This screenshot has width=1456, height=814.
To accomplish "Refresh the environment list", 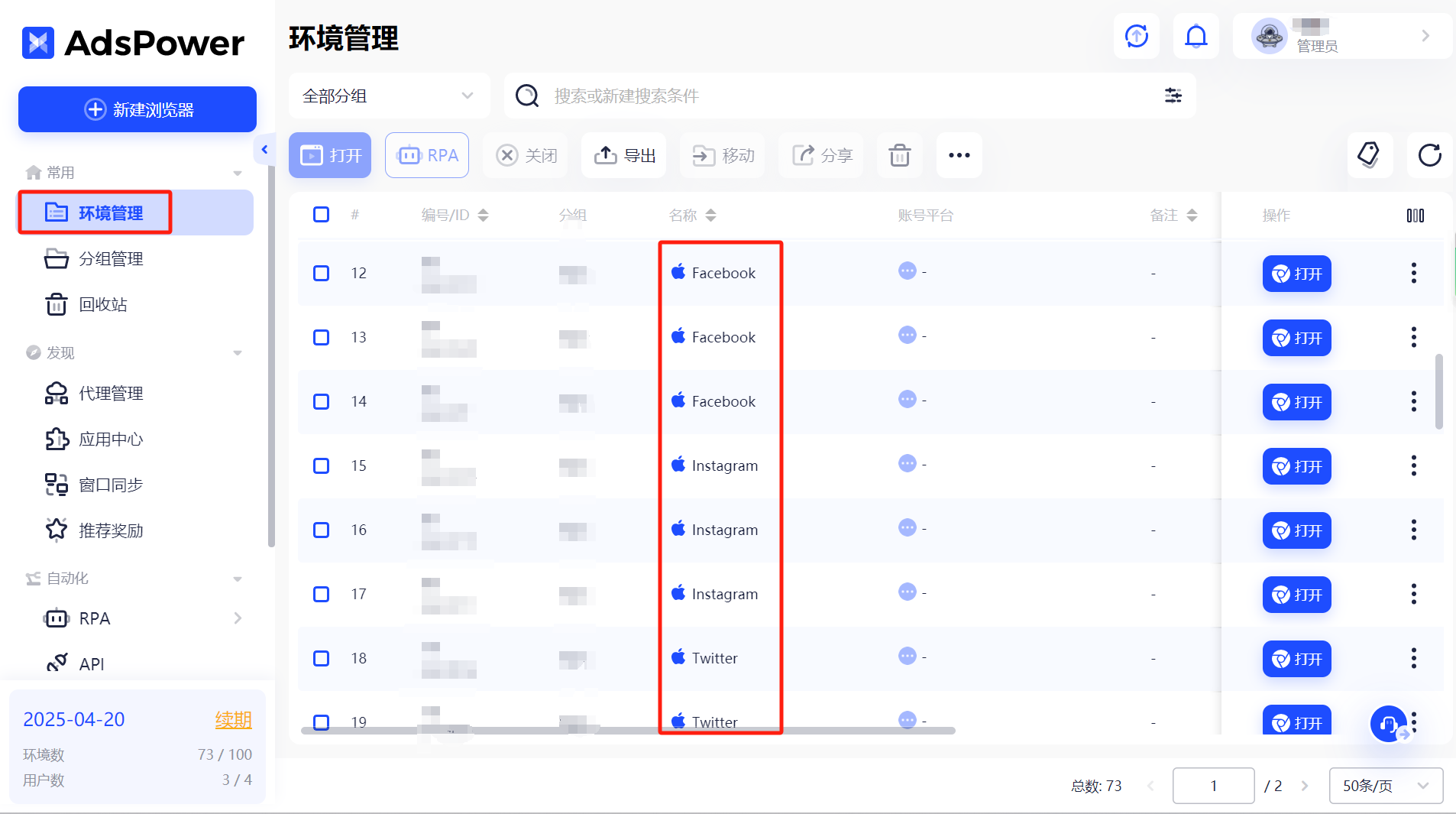I will 1429,155.
